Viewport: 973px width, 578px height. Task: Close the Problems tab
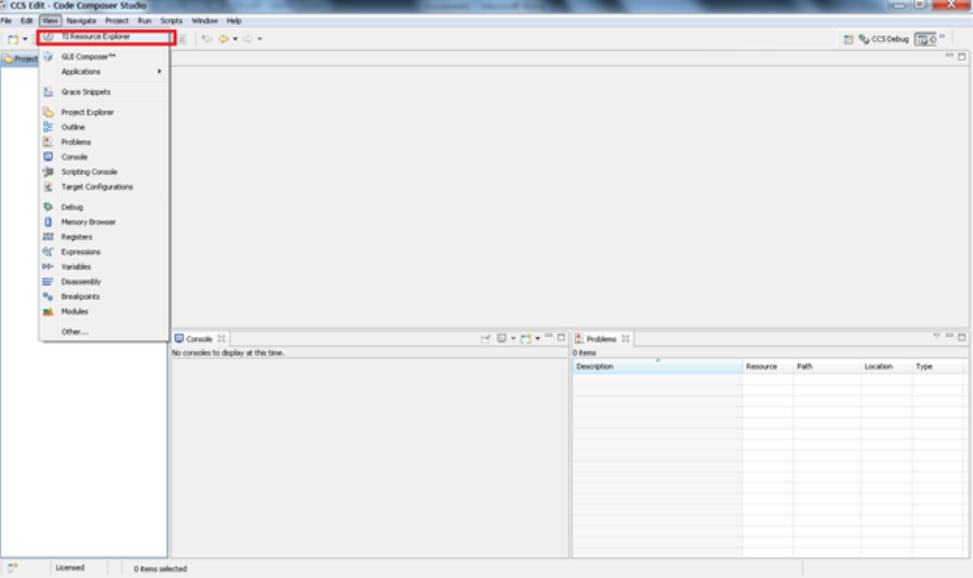click(626, 339)
